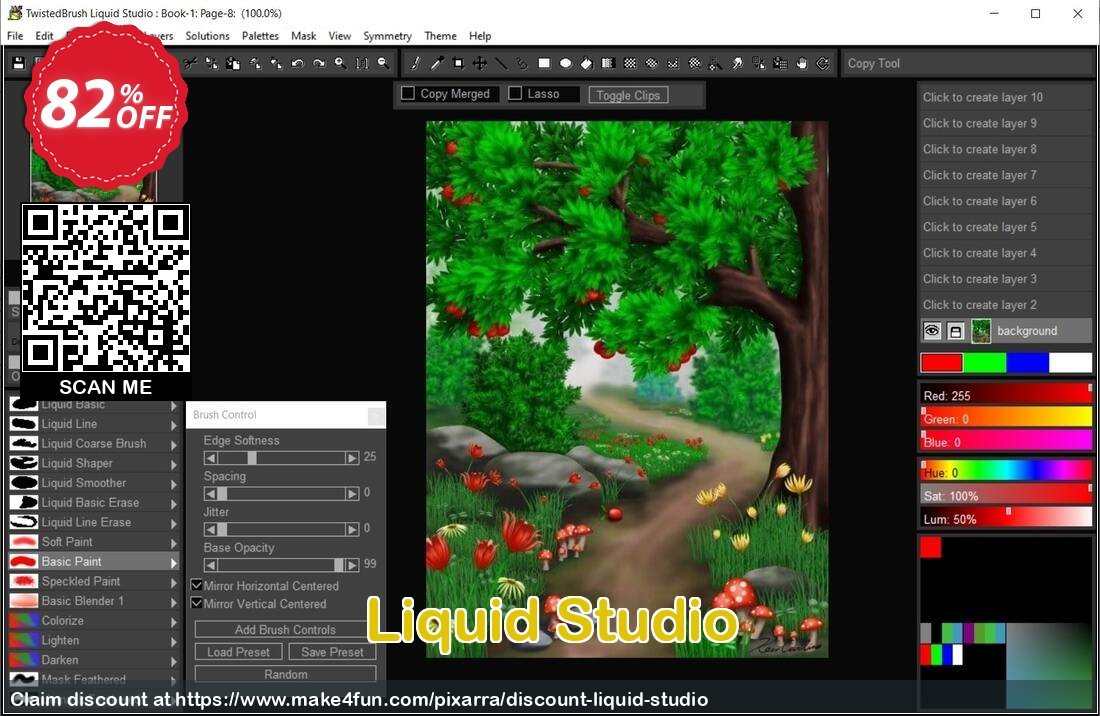Image resolution: width=1100 pixels, height=716 pixels.
Task: Click the bracketed fit-zoom icon between the magnifiers
Action: [x=362, y=63]
